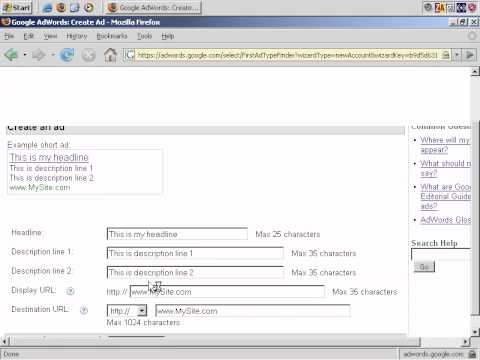
Task: Open the back button history dropdown arrow
Action: (x=25, y=54)
